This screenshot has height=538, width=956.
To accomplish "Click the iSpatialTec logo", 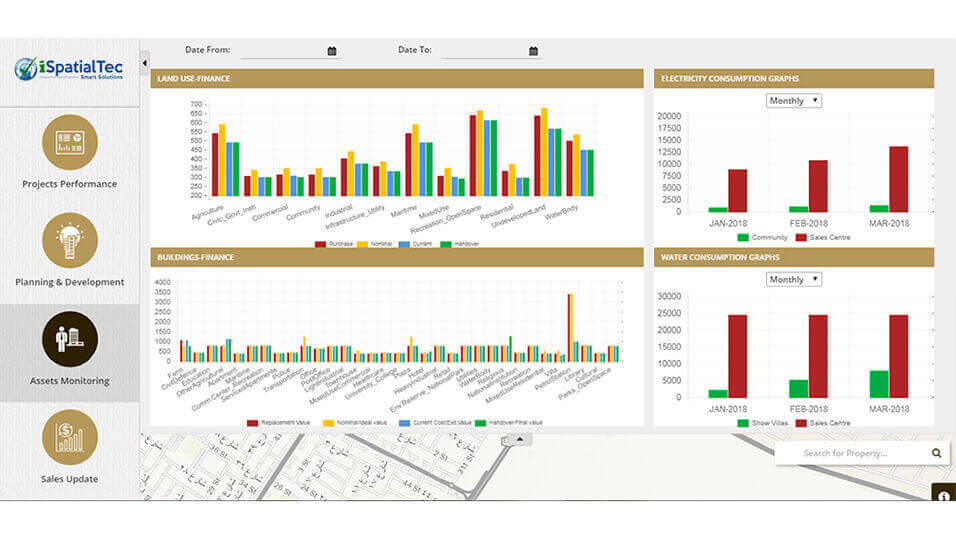I will pos(69,70).
